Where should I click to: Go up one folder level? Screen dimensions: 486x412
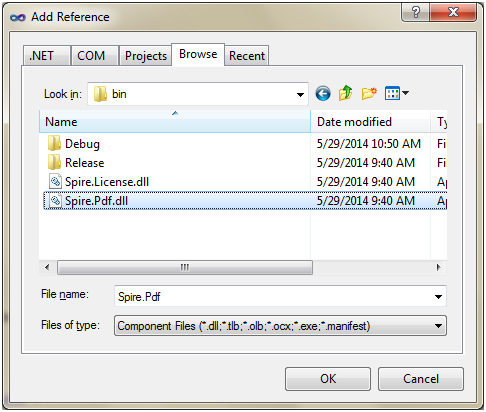(345, 93)
